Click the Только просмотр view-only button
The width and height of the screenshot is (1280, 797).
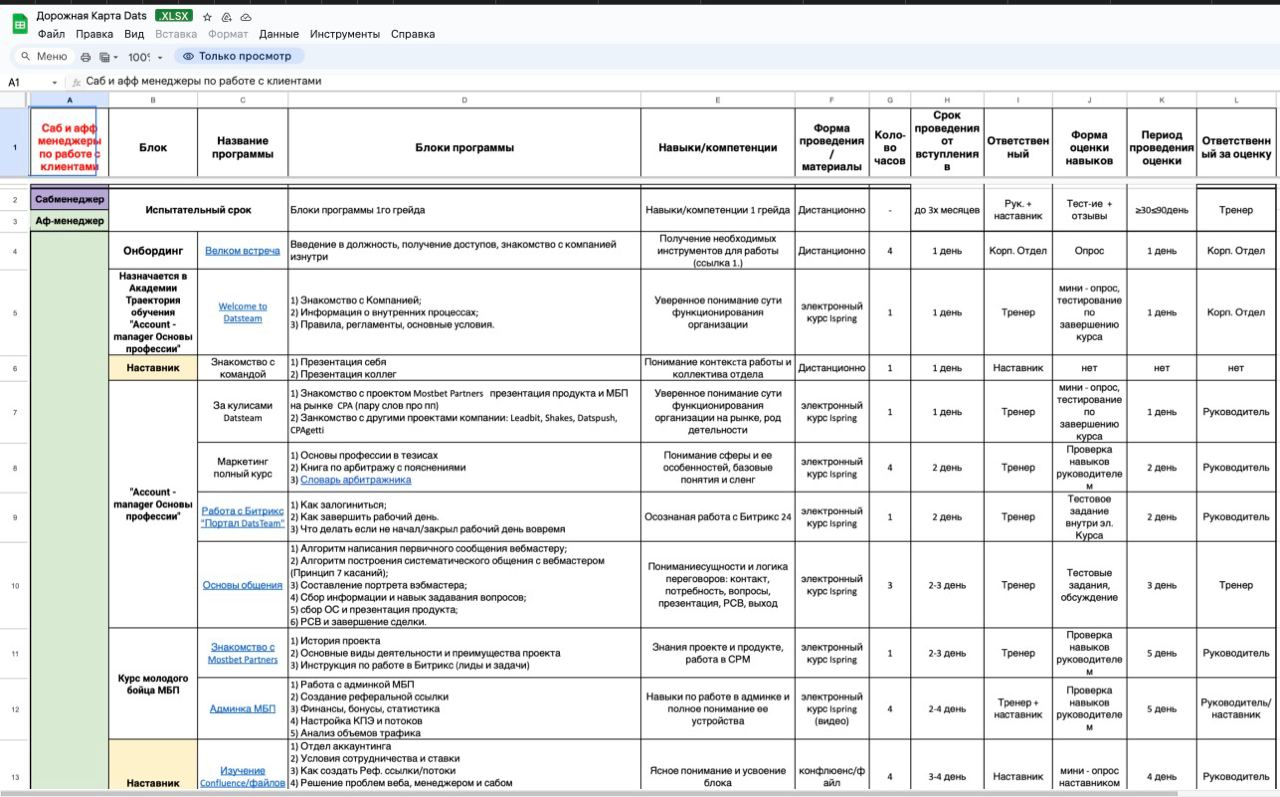coord(237,57)
